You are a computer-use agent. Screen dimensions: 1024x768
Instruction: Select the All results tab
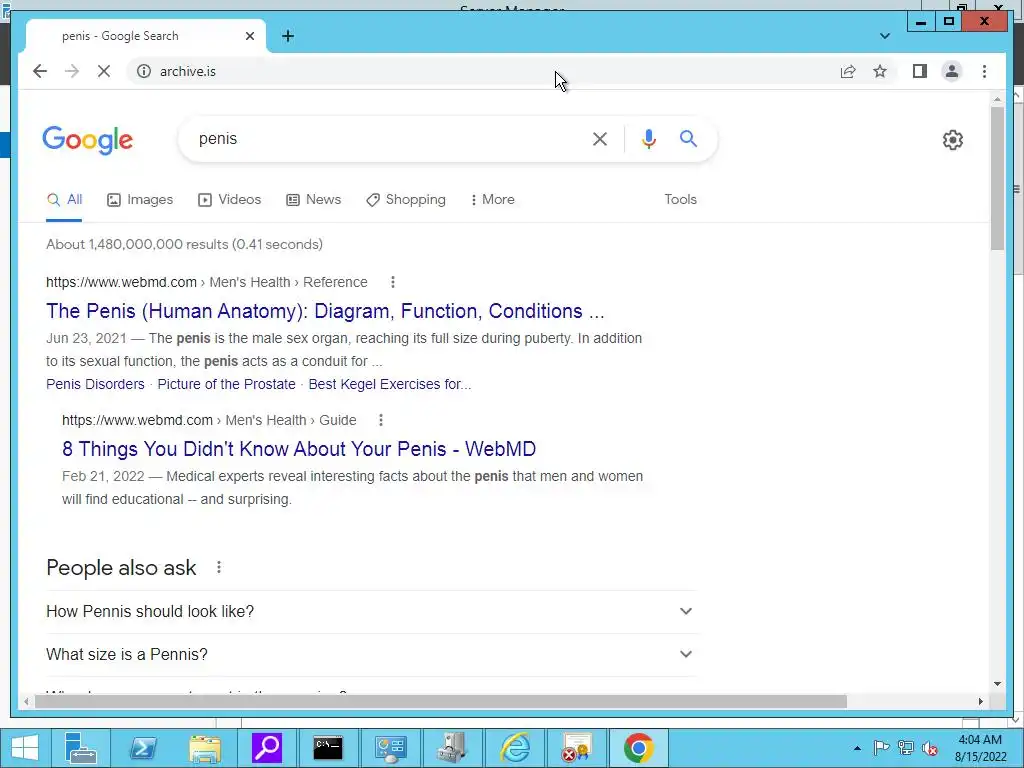(x=65, y=200)
